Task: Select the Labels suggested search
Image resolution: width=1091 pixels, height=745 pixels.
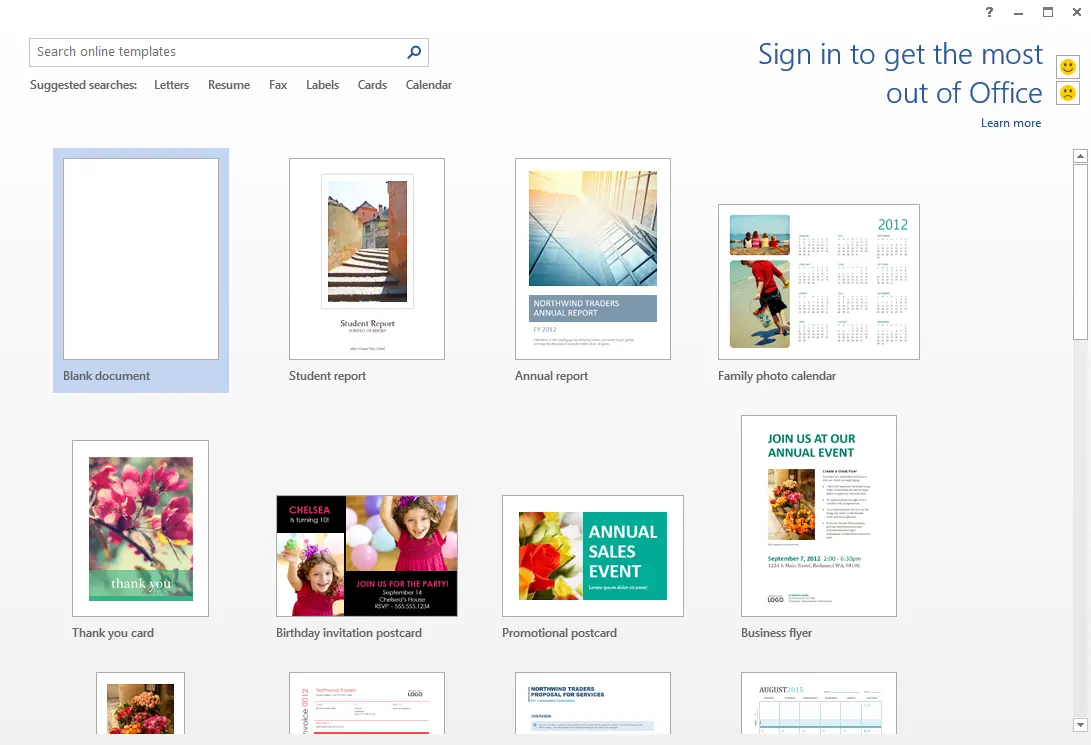Action: (322, 85)
